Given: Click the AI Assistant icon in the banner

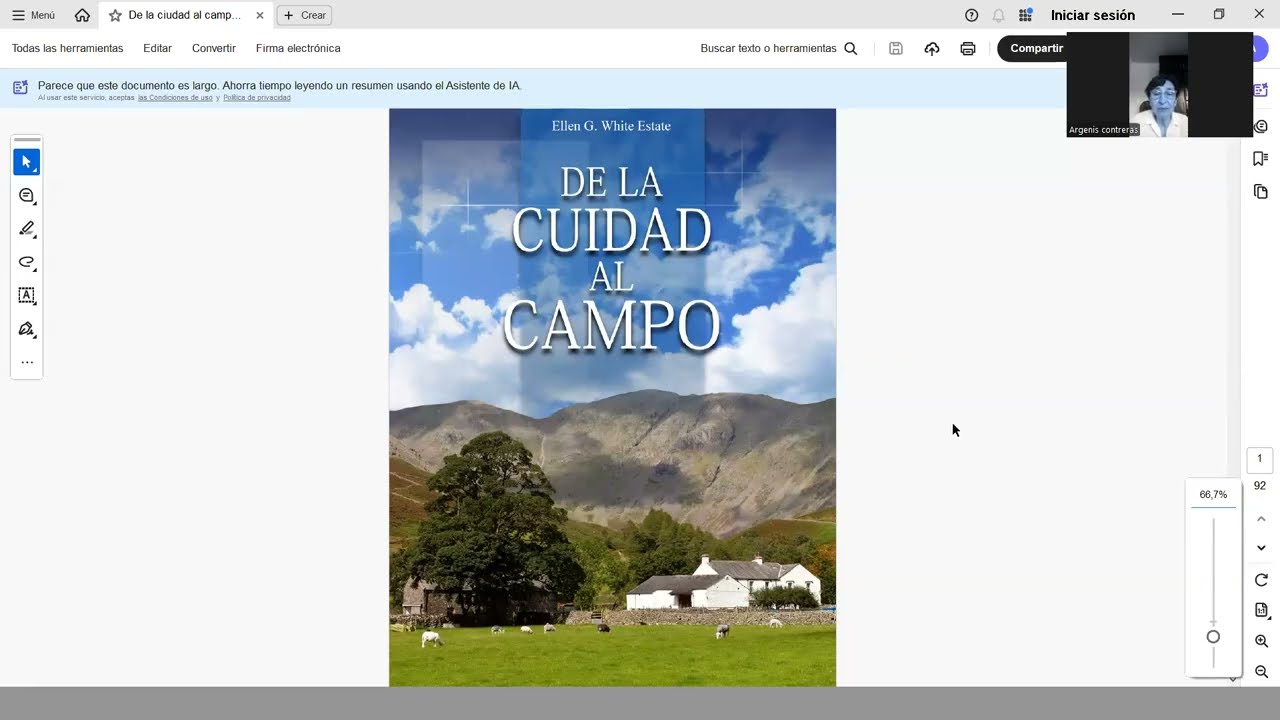Looking at the screenshot, I should click(20, 88).
